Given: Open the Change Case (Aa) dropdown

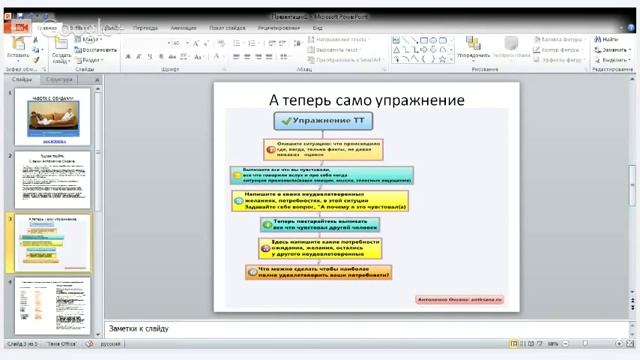Looking at the screenshot, I should click(x=199, y=57).
